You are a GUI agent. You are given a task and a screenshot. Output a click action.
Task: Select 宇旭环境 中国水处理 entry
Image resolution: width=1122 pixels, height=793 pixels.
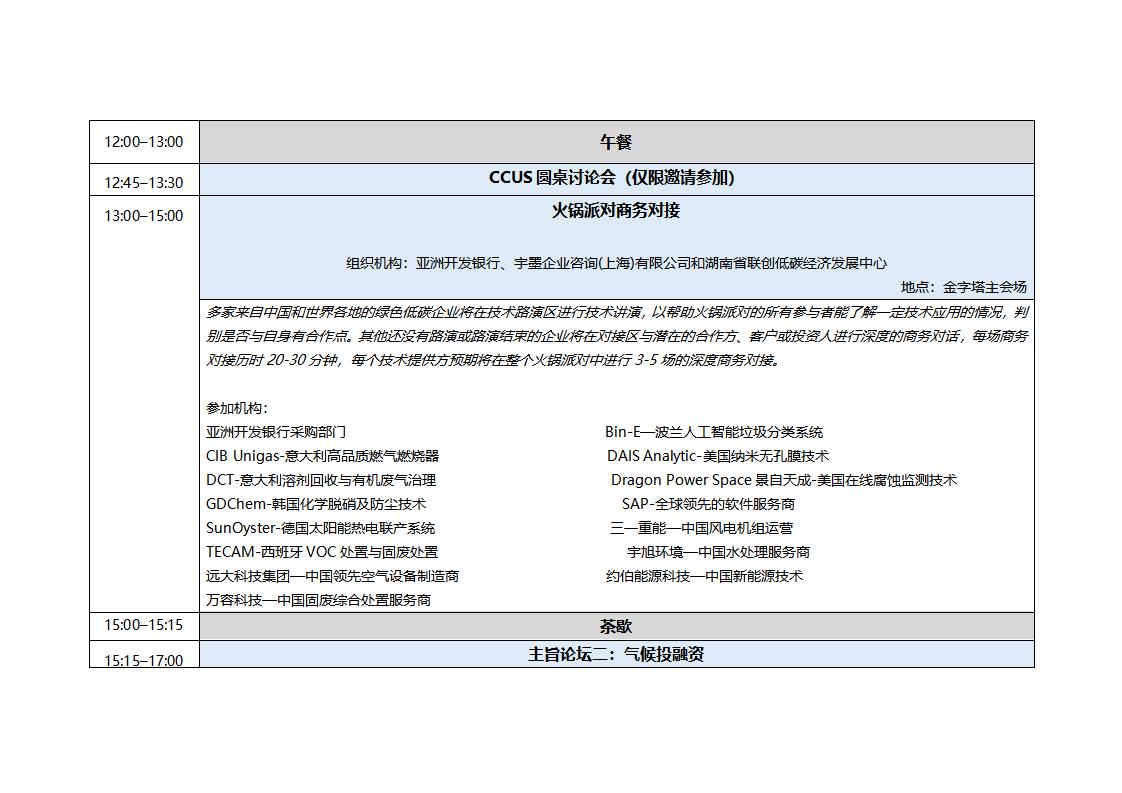(718, 552)
